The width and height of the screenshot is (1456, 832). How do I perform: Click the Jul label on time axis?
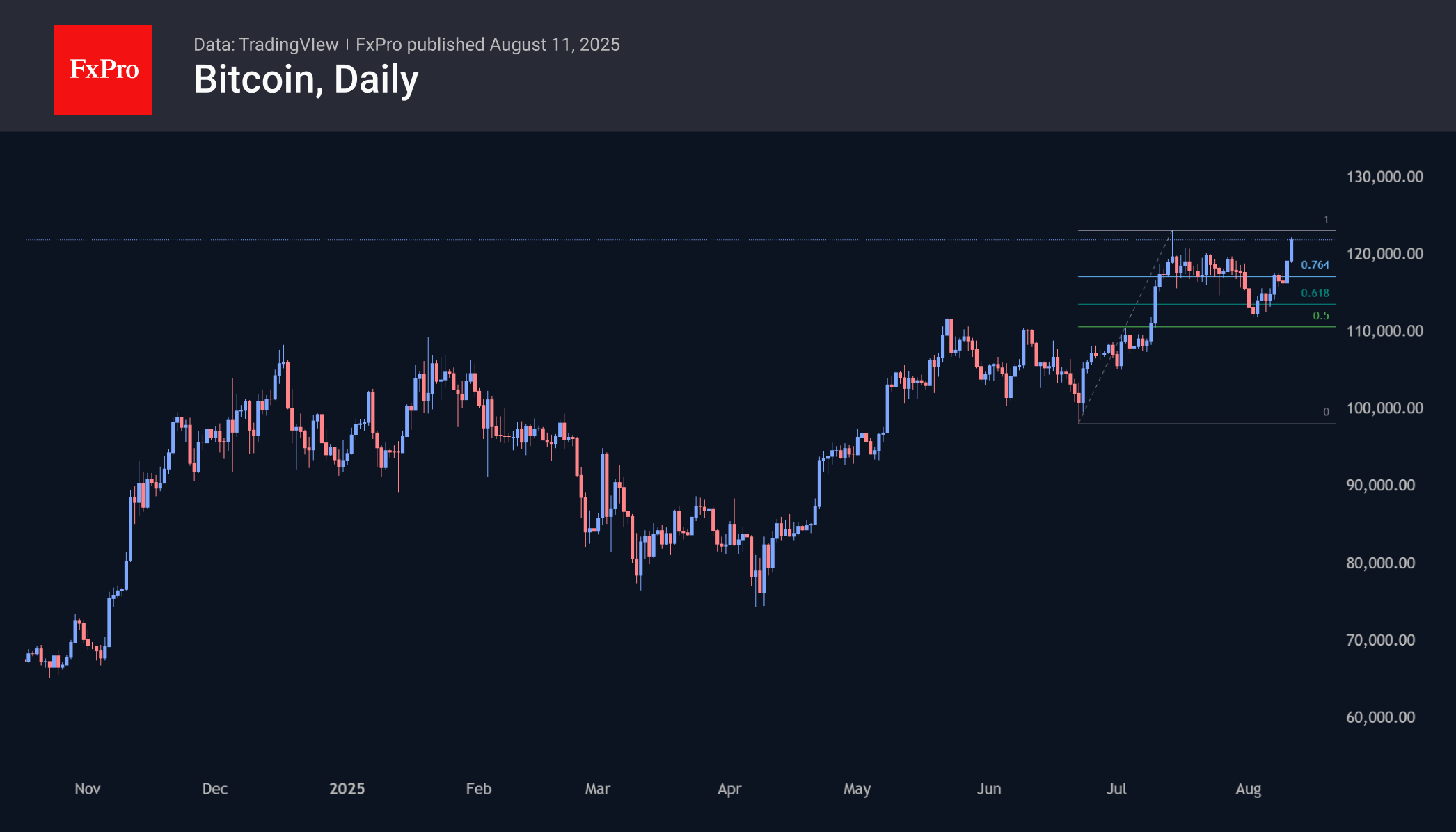tap(1116, 789)
